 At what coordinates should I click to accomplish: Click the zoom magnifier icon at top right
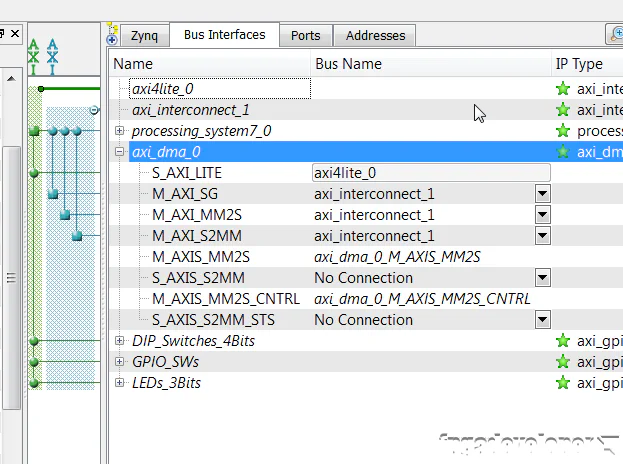(x=614, y=35)
